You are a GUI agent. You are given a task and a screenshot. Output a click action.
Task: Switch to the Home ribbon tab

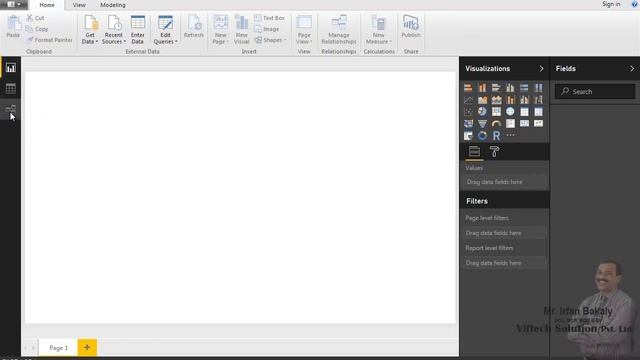pyautogui.click(x=47, y=5)
